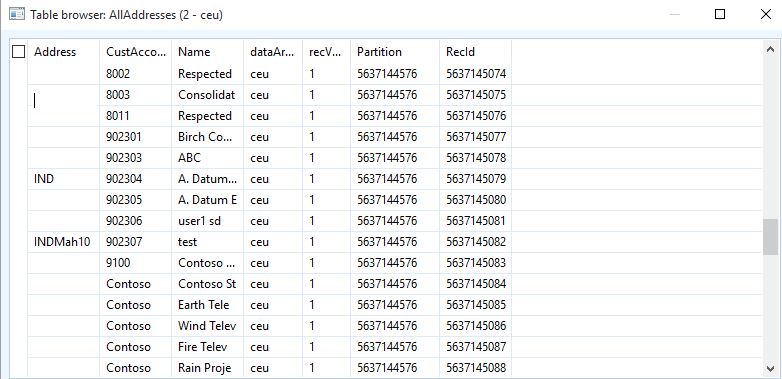Select customer account 902303 cell

point(136,158)
